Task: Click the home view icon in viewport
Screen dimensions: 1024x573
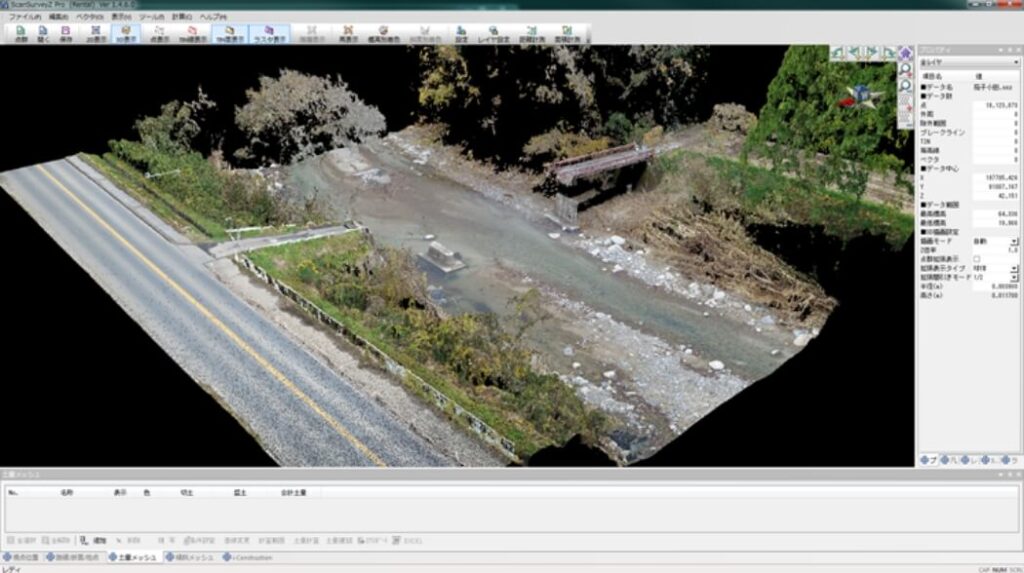Action: 906,53
